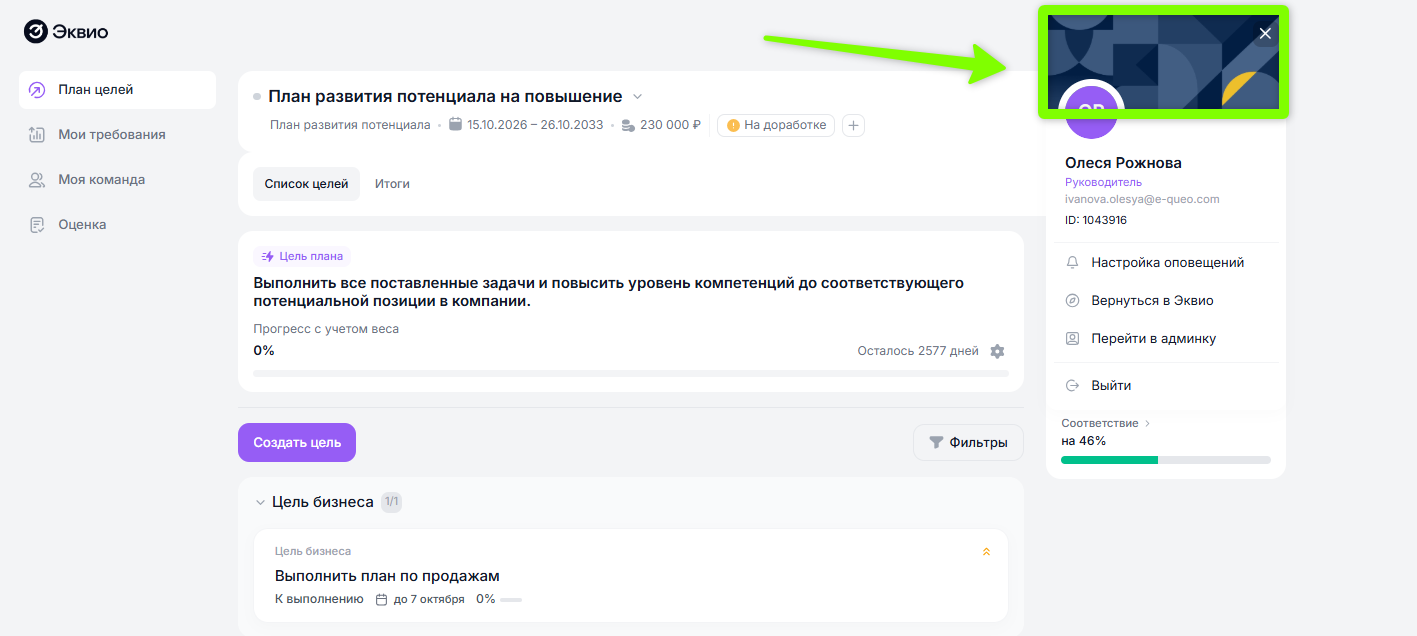
Task: Collapse the Цель бизнеса group
Action: pos(260,502)
